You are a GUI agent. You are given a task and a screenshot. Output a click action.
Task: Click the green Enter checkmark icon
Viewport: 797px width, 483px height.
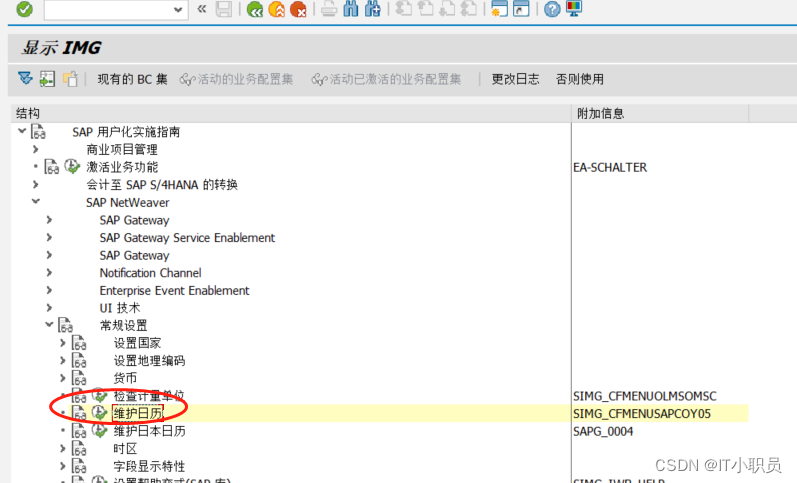(x=24, y=9)
